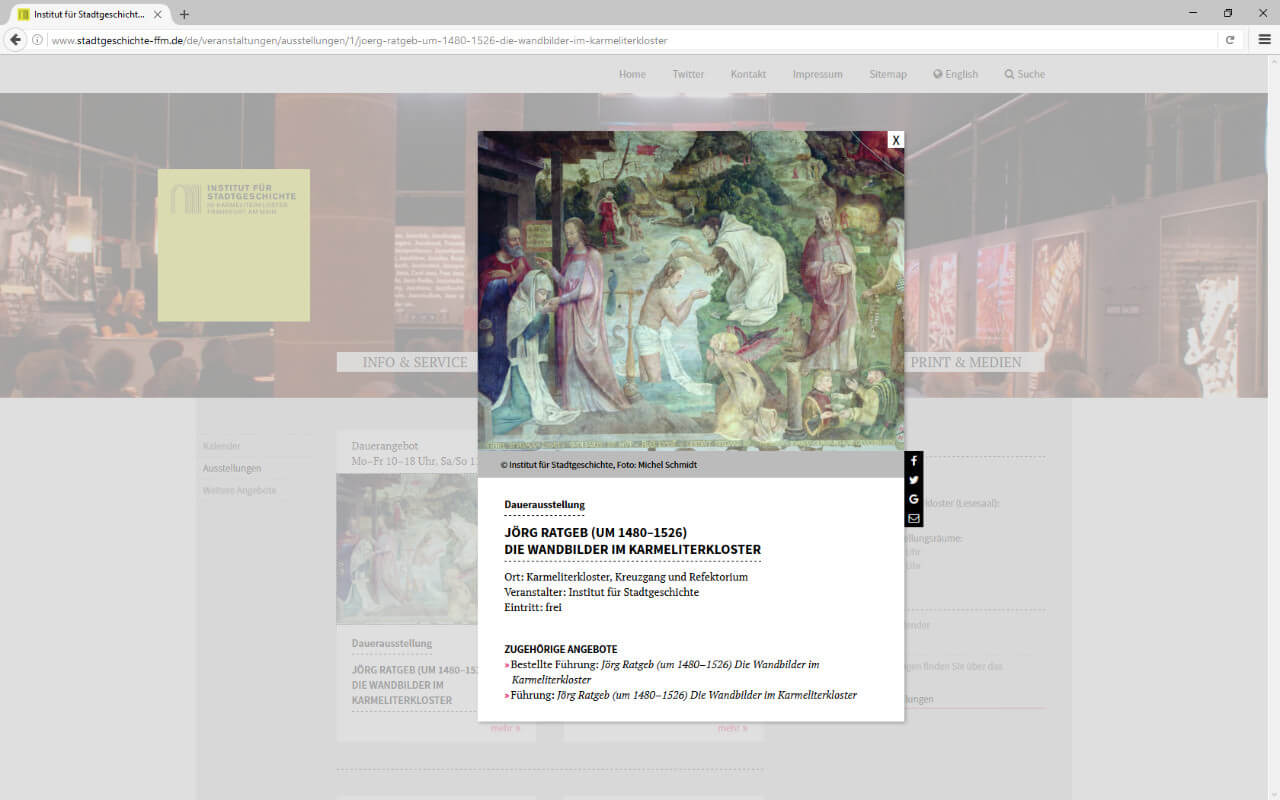Open the Impressum menu item
Viewport: 1280px width, 800px height.
coord(818,74)
